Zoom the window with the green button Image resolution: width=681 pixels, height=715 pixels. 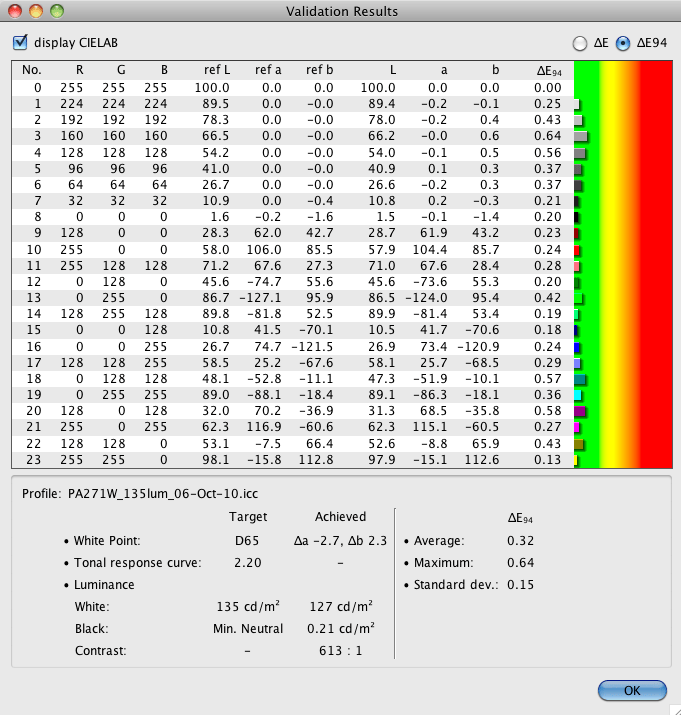[57, 11]
